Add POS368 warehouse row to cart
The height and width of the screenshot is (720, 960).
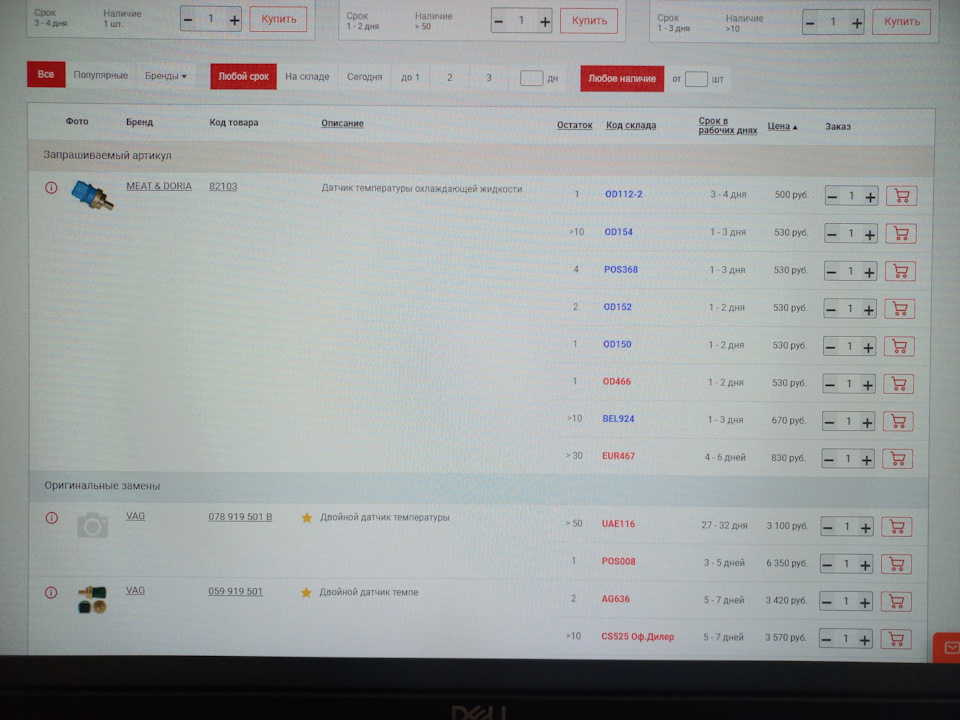point(900,271)
